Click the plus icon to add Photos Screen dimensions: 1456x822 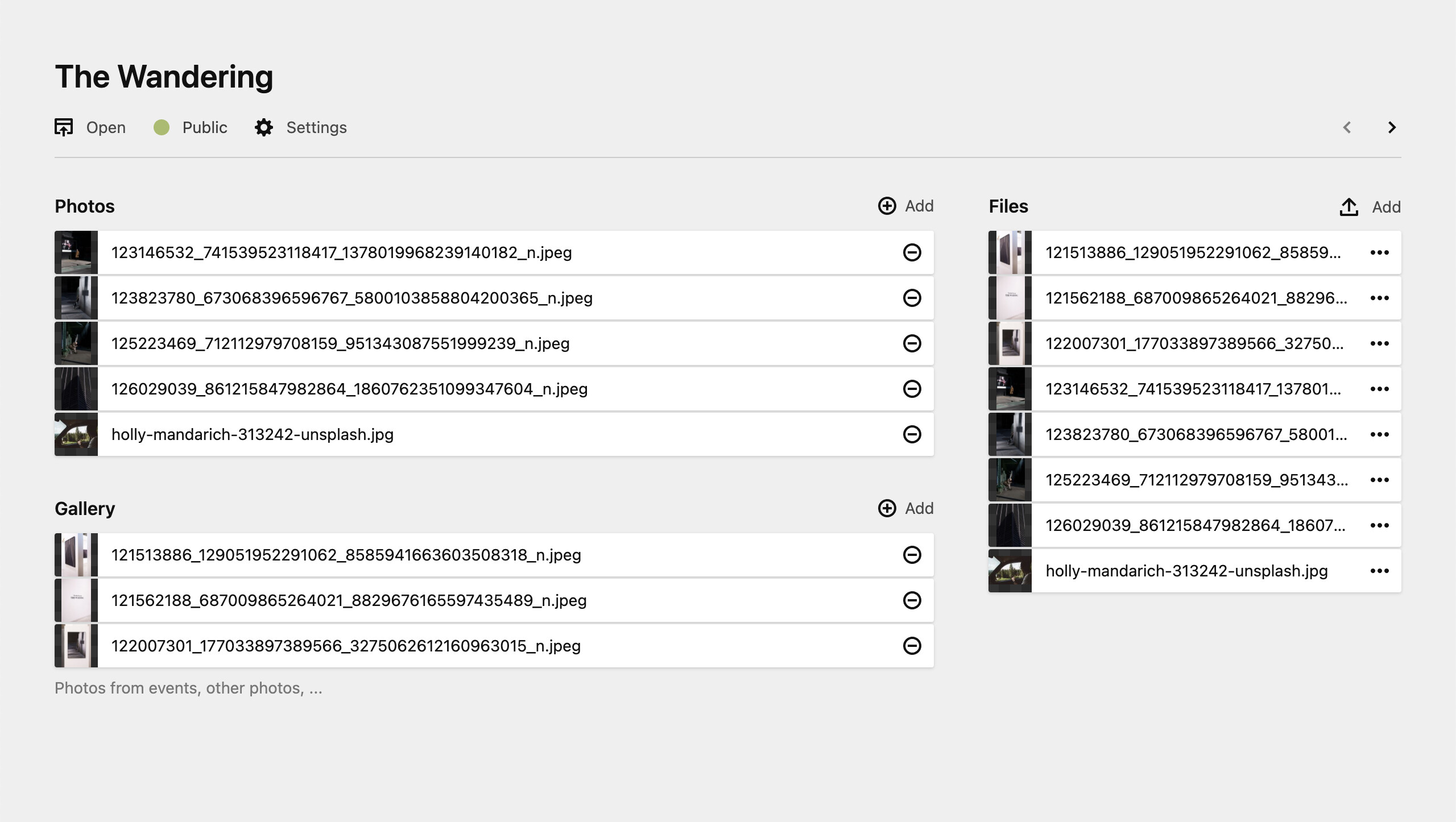pyautogui.click(x=887, y=206)
